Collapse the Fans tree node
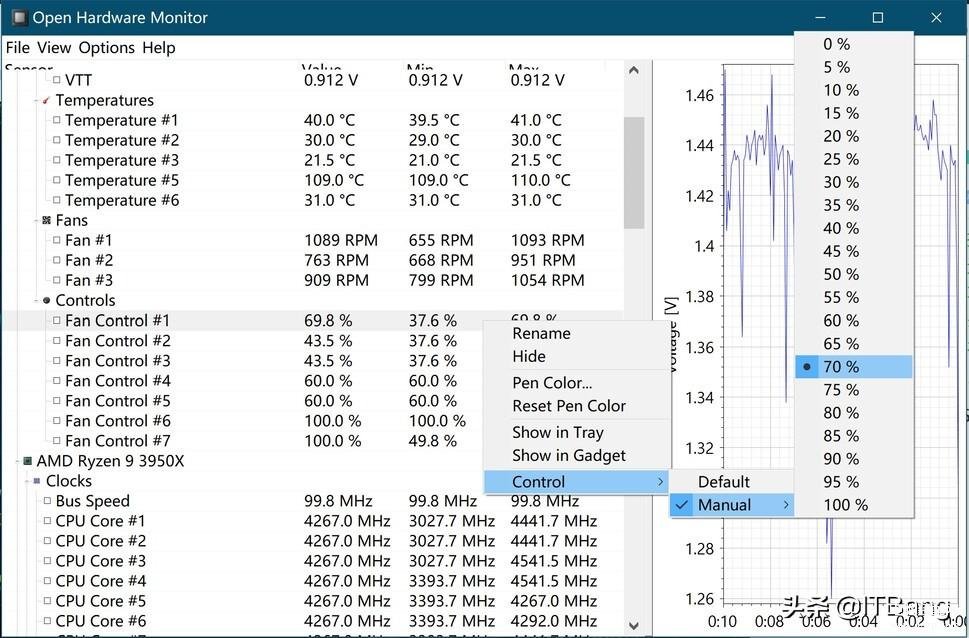The width and height of the screenshot is (969, 638). (36, 220)
